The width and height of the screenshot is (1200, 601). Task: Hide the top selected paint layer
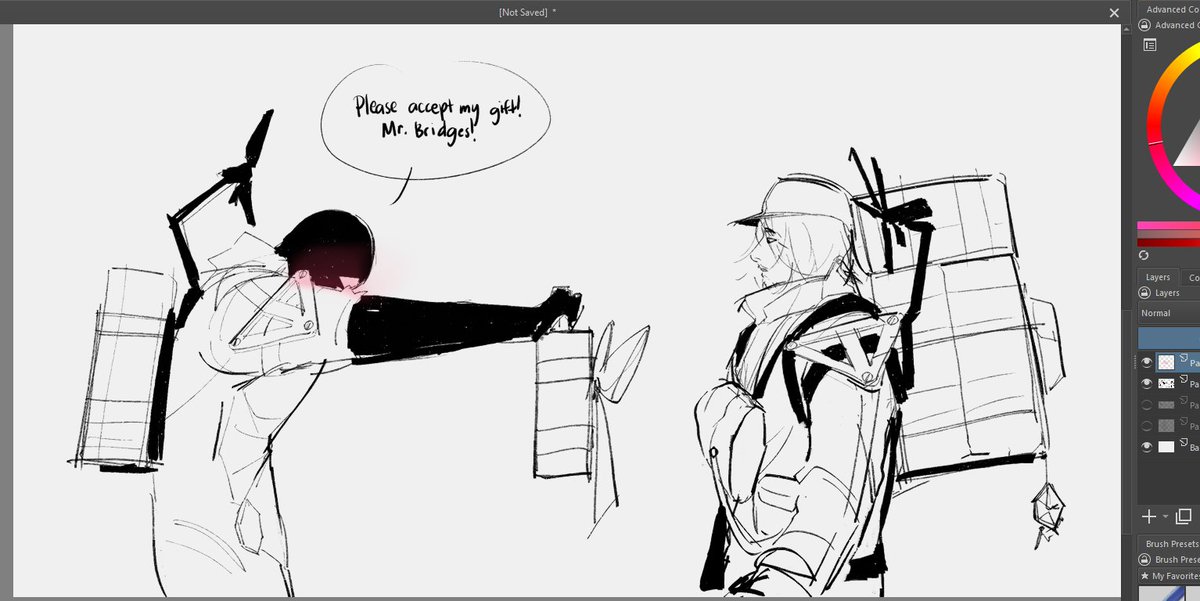(1147, 362)
